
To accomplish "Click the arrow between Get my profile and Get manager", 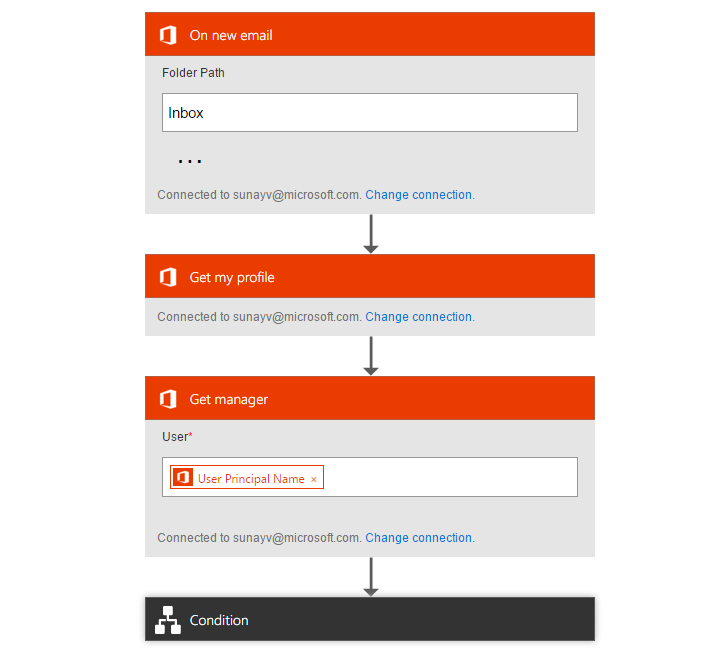I will pos(370,356).
